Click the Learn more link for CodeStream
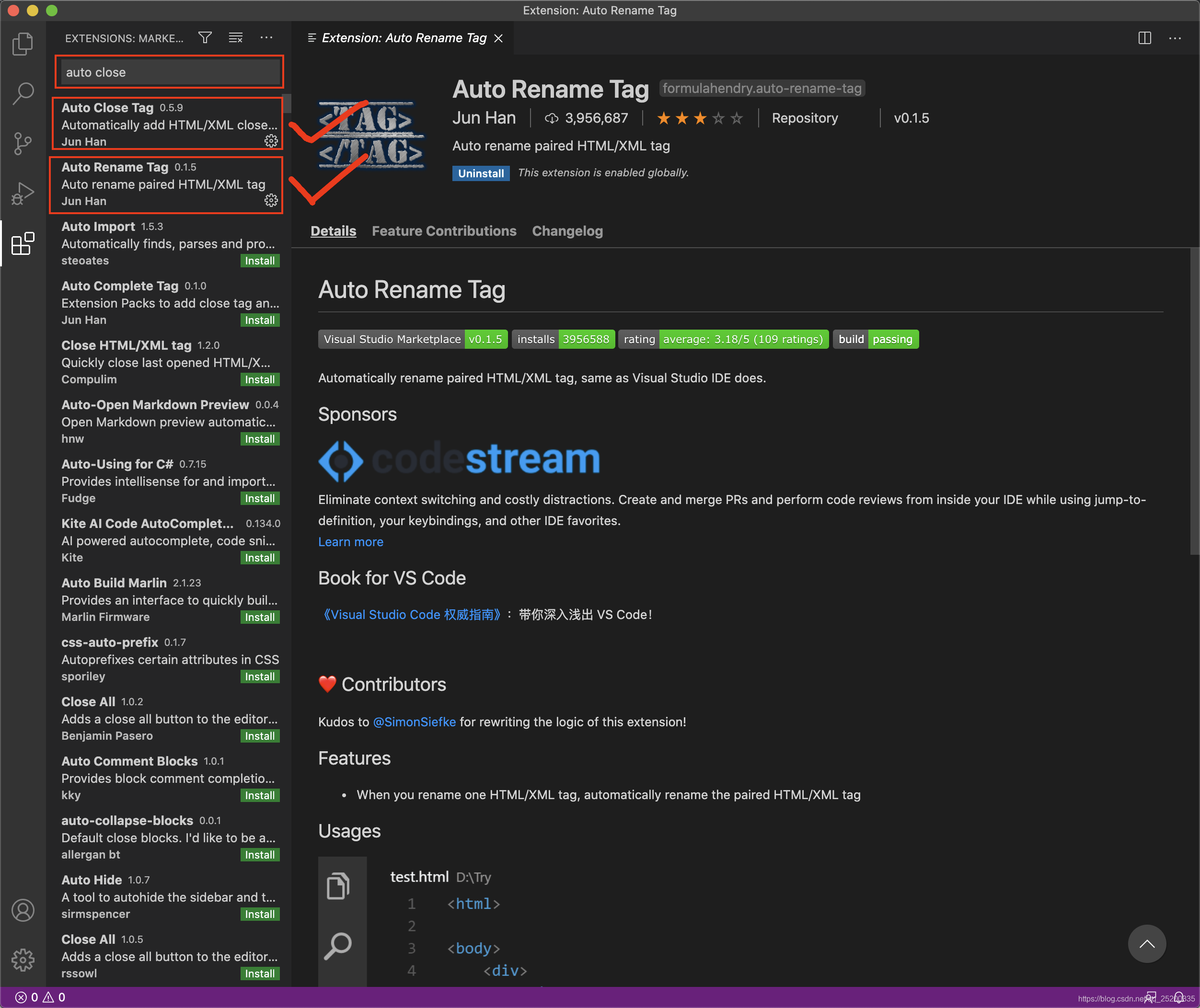Viewport: 1200px width, 1008px height. pyautogui.click(x=350, y=541)
